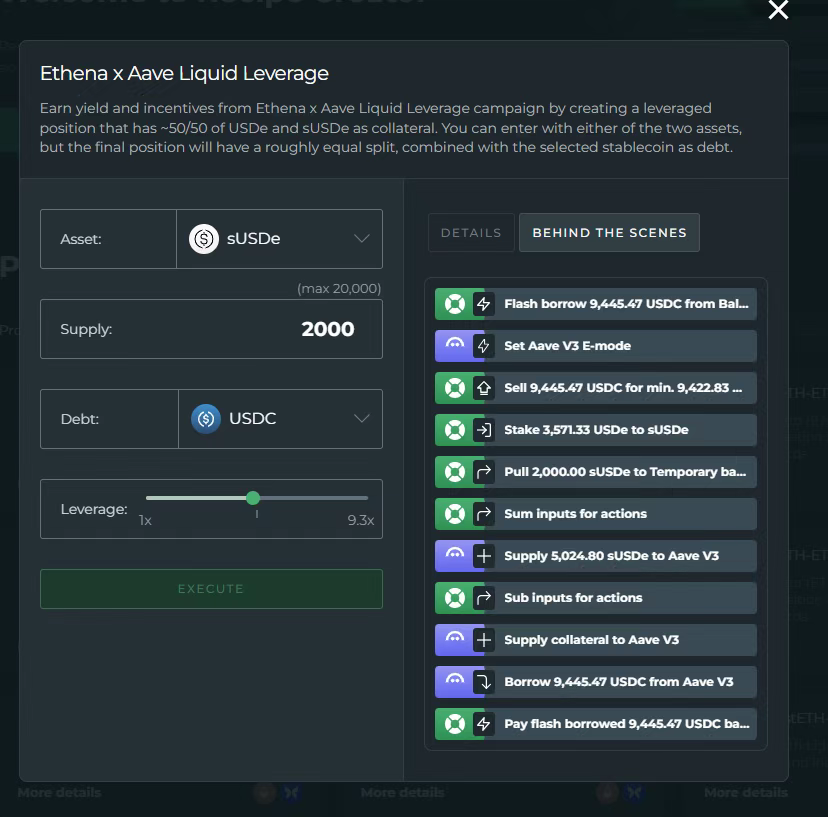Image resolution: width=828 pixels, height=817 pixels.
Task: Close the Liquid Leverage dialog
Action: (778, 10)
